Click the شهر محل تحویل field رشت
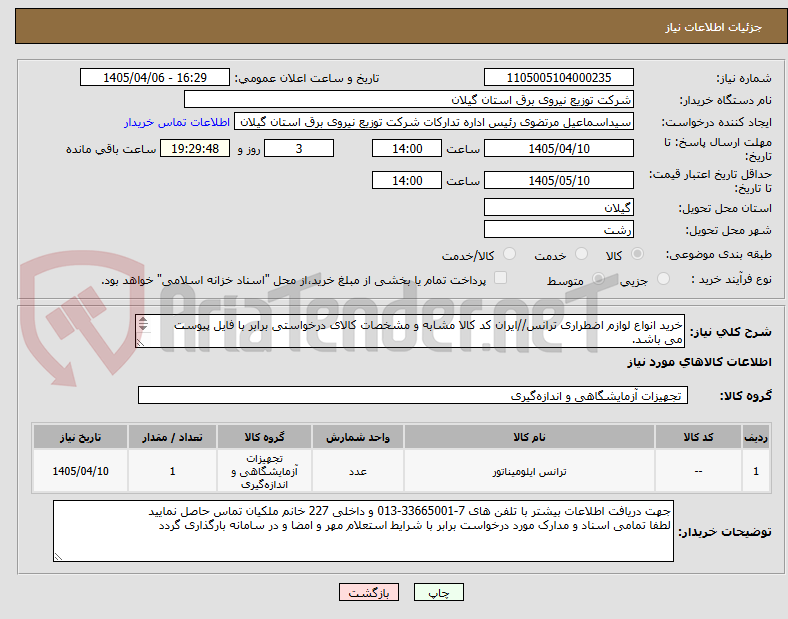Image resolution: width=788 pixels, height=619 pixels. coord(558,230)
